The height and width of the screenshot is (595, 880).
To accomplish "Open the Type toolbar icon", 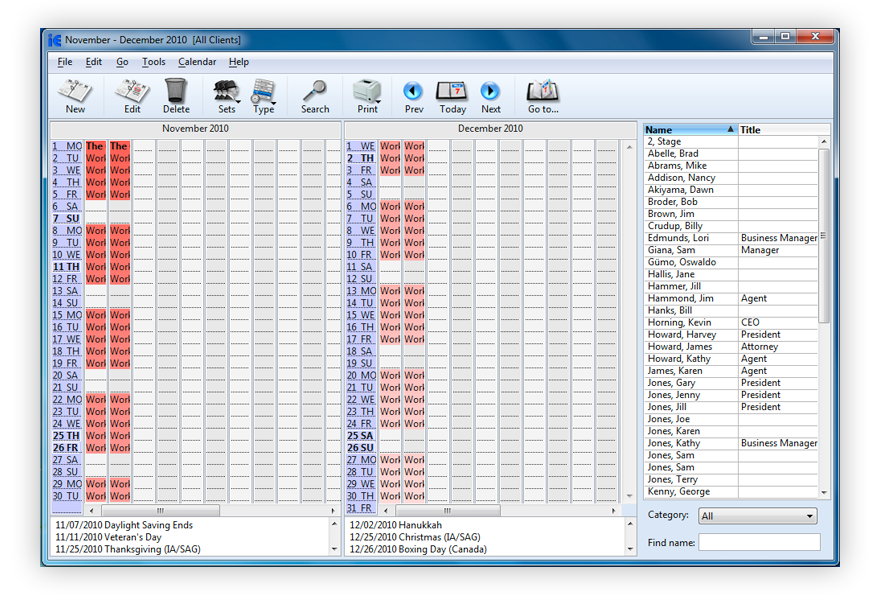I will point(263,91).
